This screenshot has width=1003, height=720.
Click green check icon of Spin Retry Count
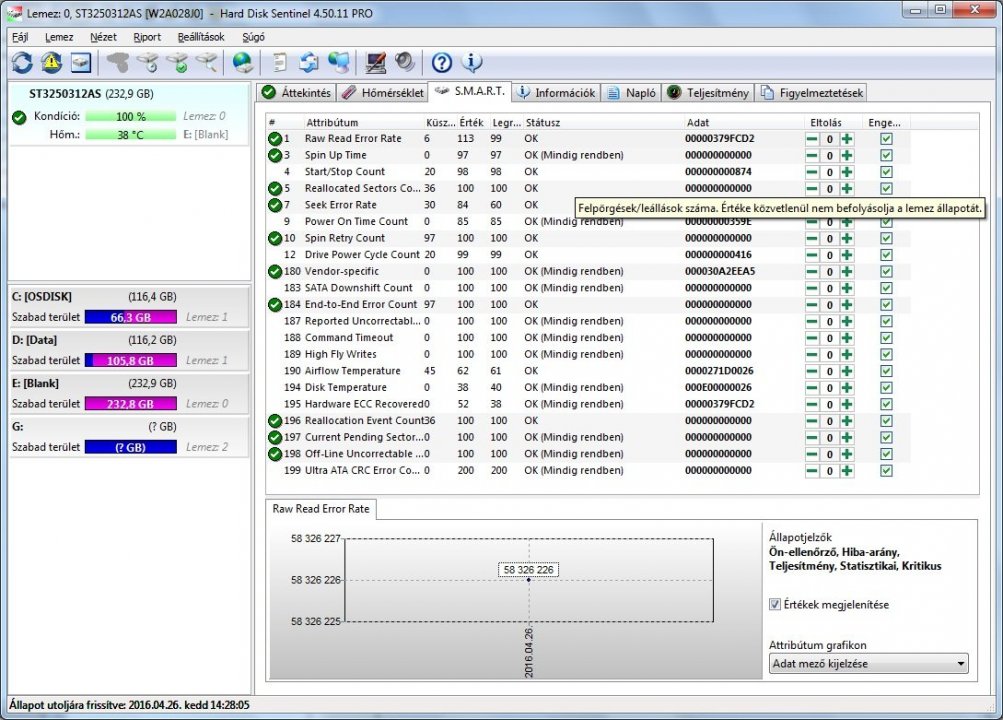[x=275, y=239]
